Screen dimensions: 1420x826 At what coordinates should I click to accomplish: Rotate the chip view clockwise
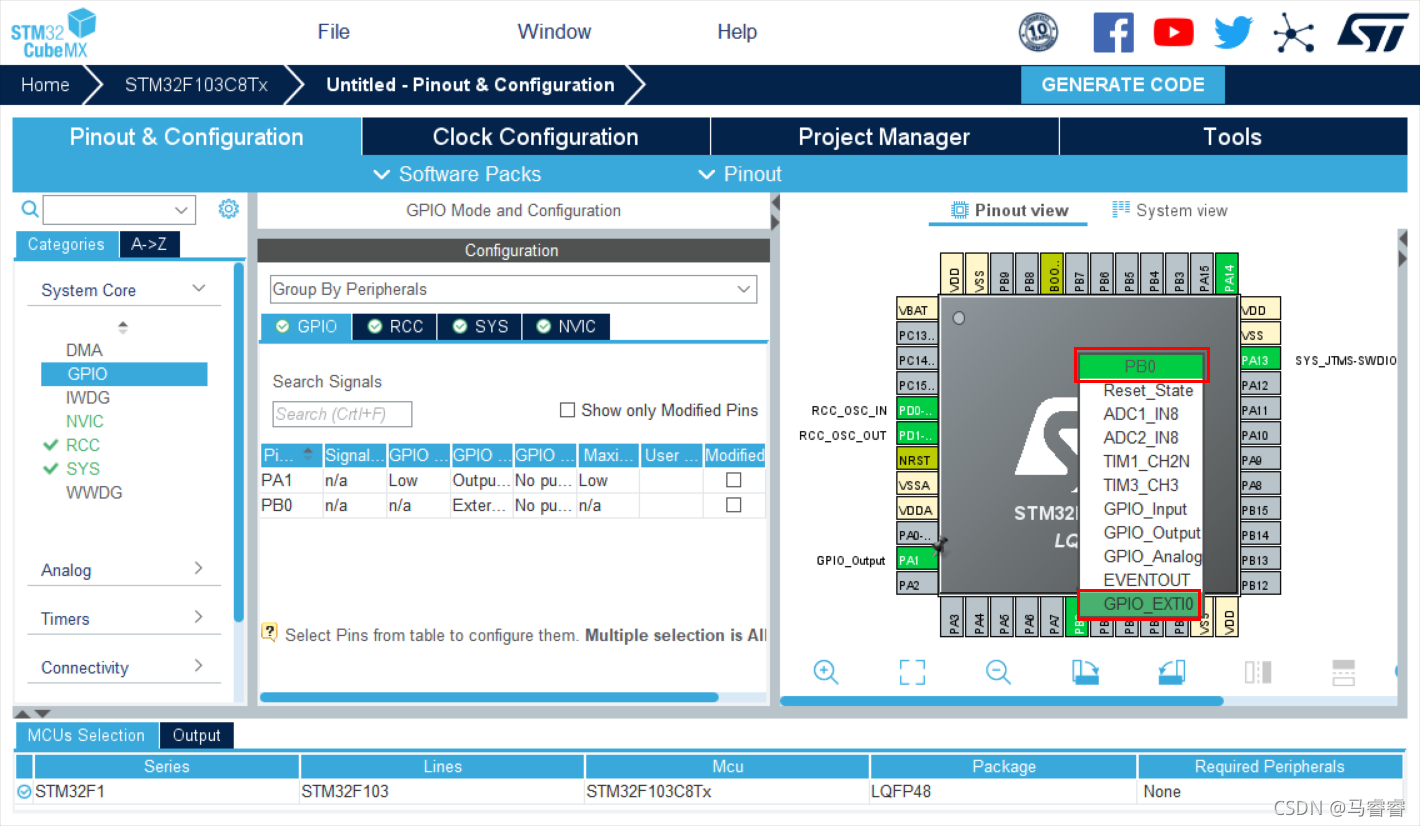(x=1085, y=672)
